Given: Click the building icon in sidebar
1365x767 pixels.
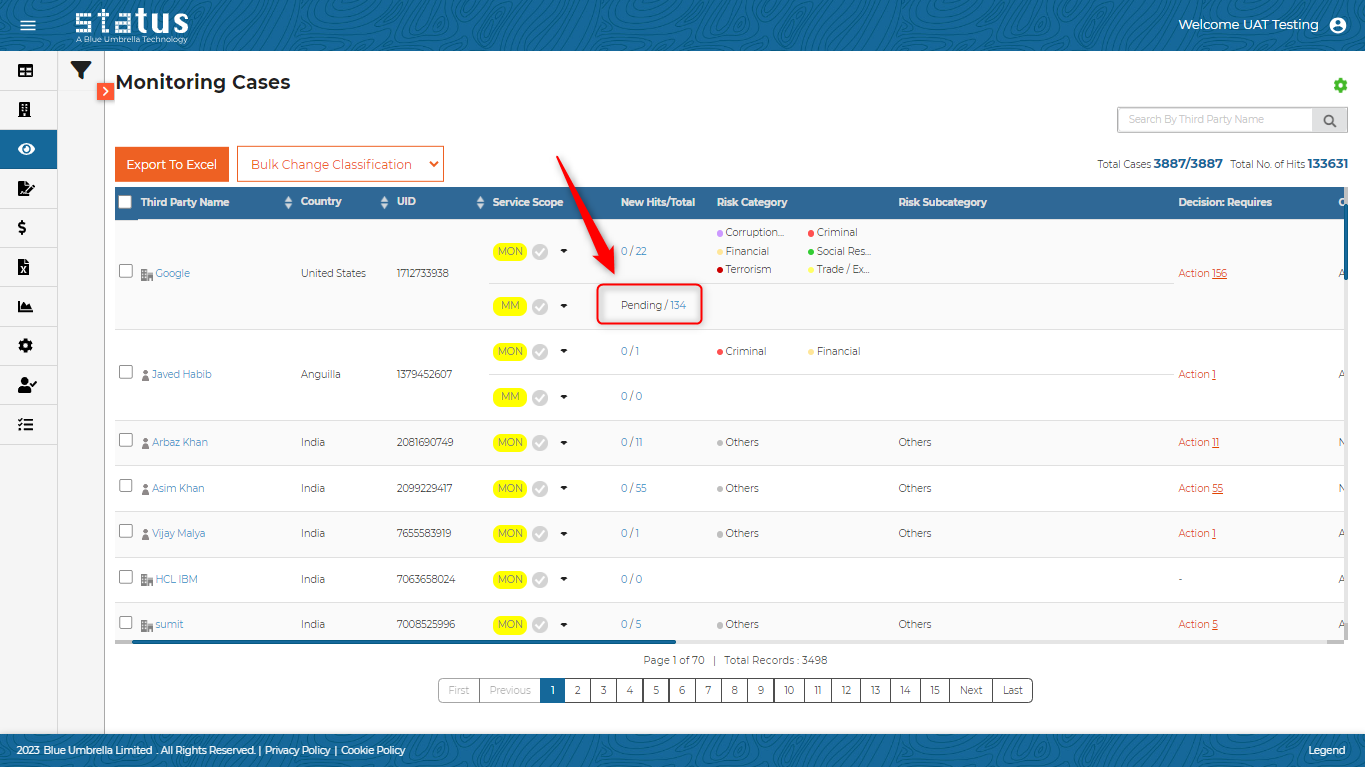Looking at the screenshot, I should [x=26, y=109].
